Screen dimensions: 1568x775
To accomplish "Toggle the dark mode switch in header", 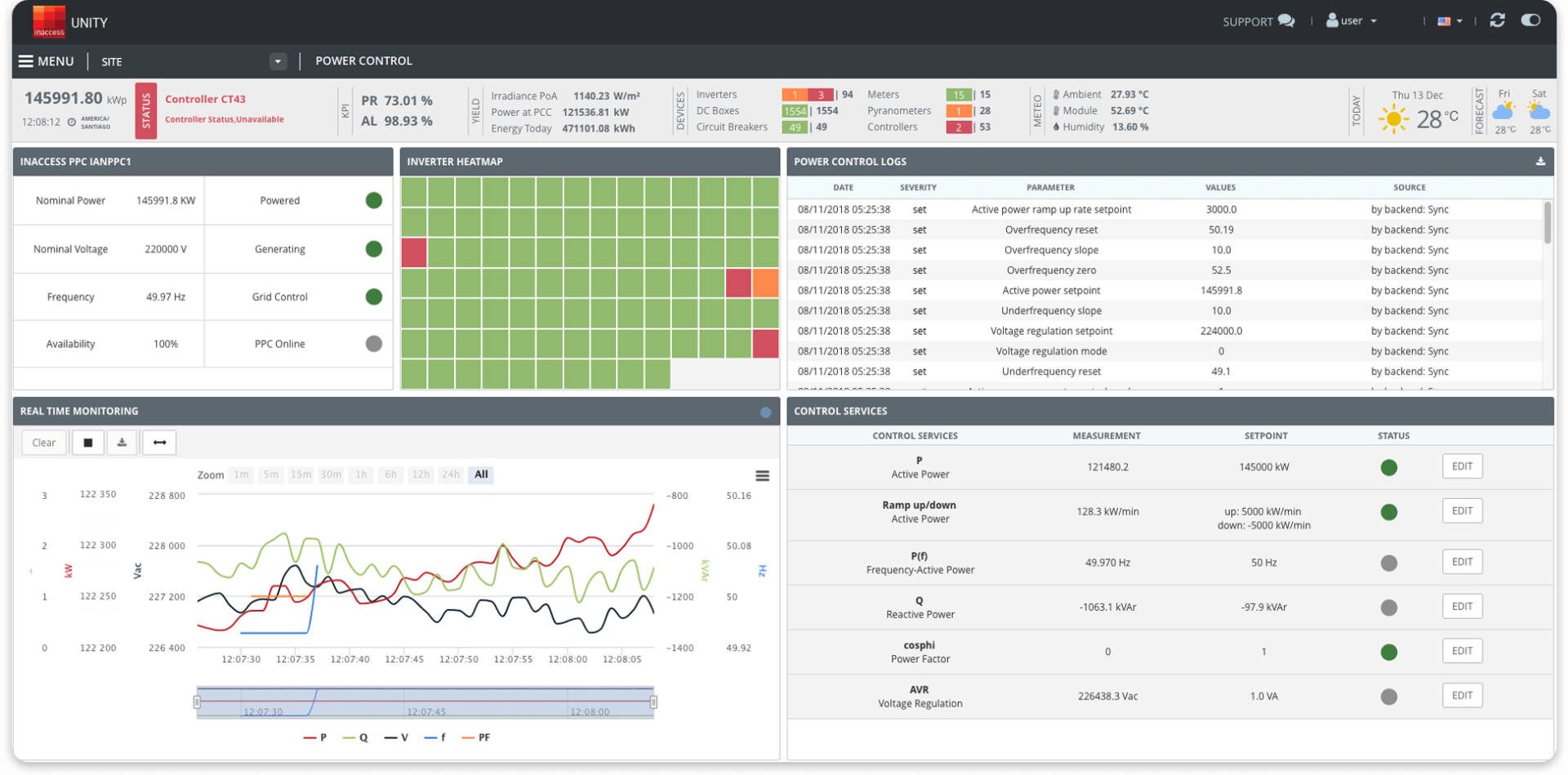I will point(1530,20).
